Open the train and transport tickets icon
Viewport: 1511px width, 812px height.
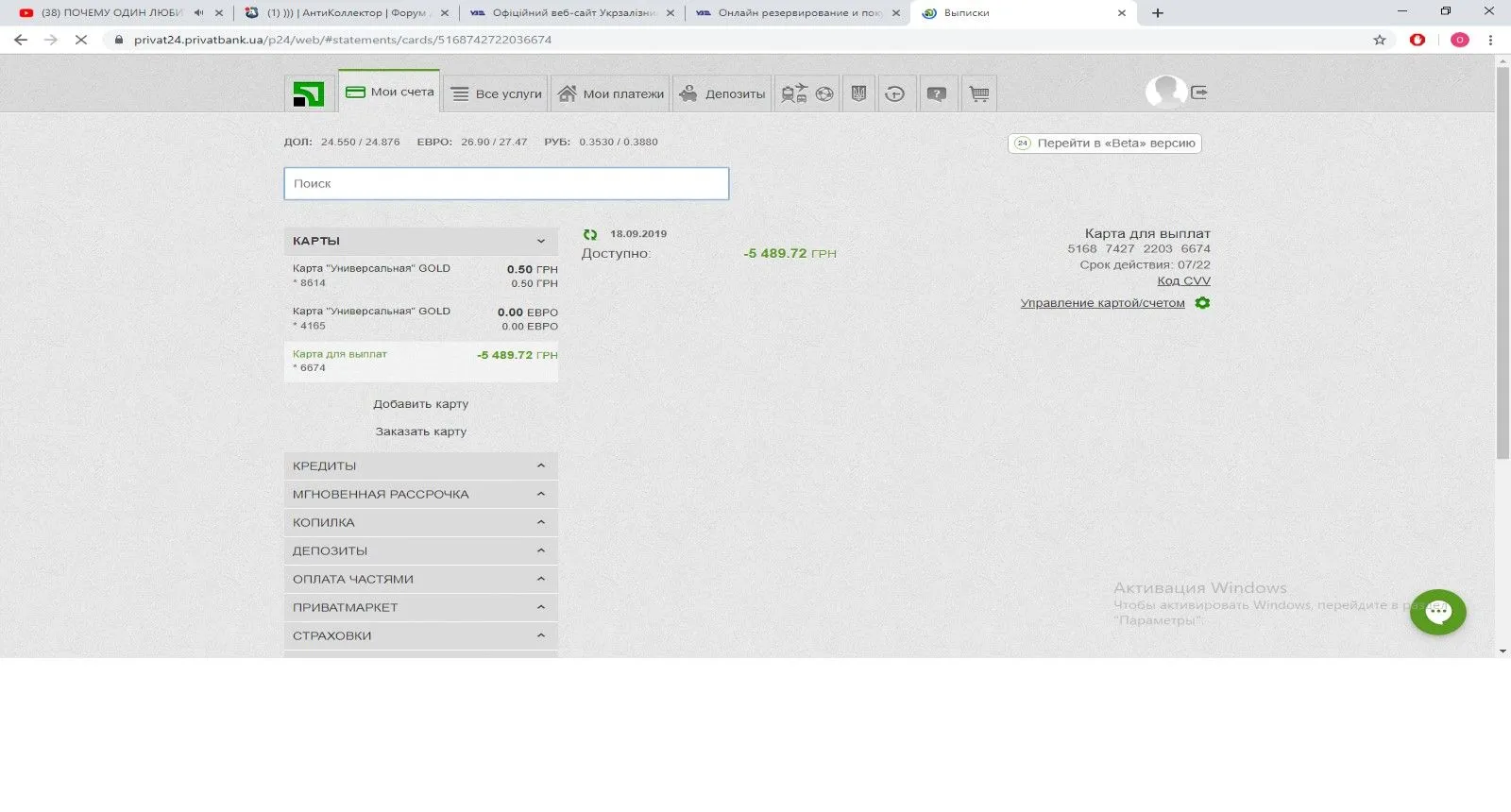point(793,93)
